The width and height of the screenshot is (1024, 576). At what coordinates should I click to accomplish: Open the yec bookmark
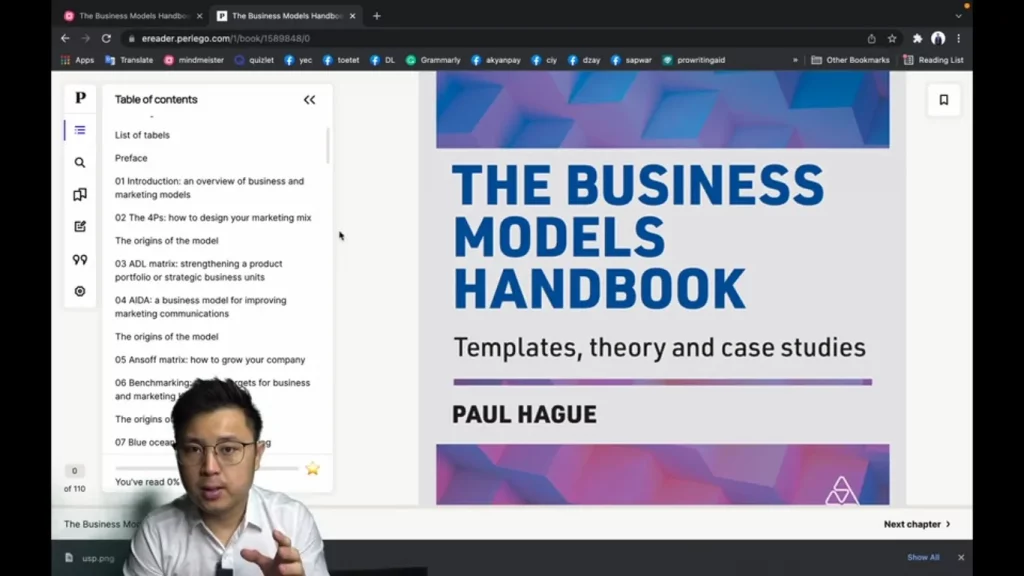click(298, 60)
